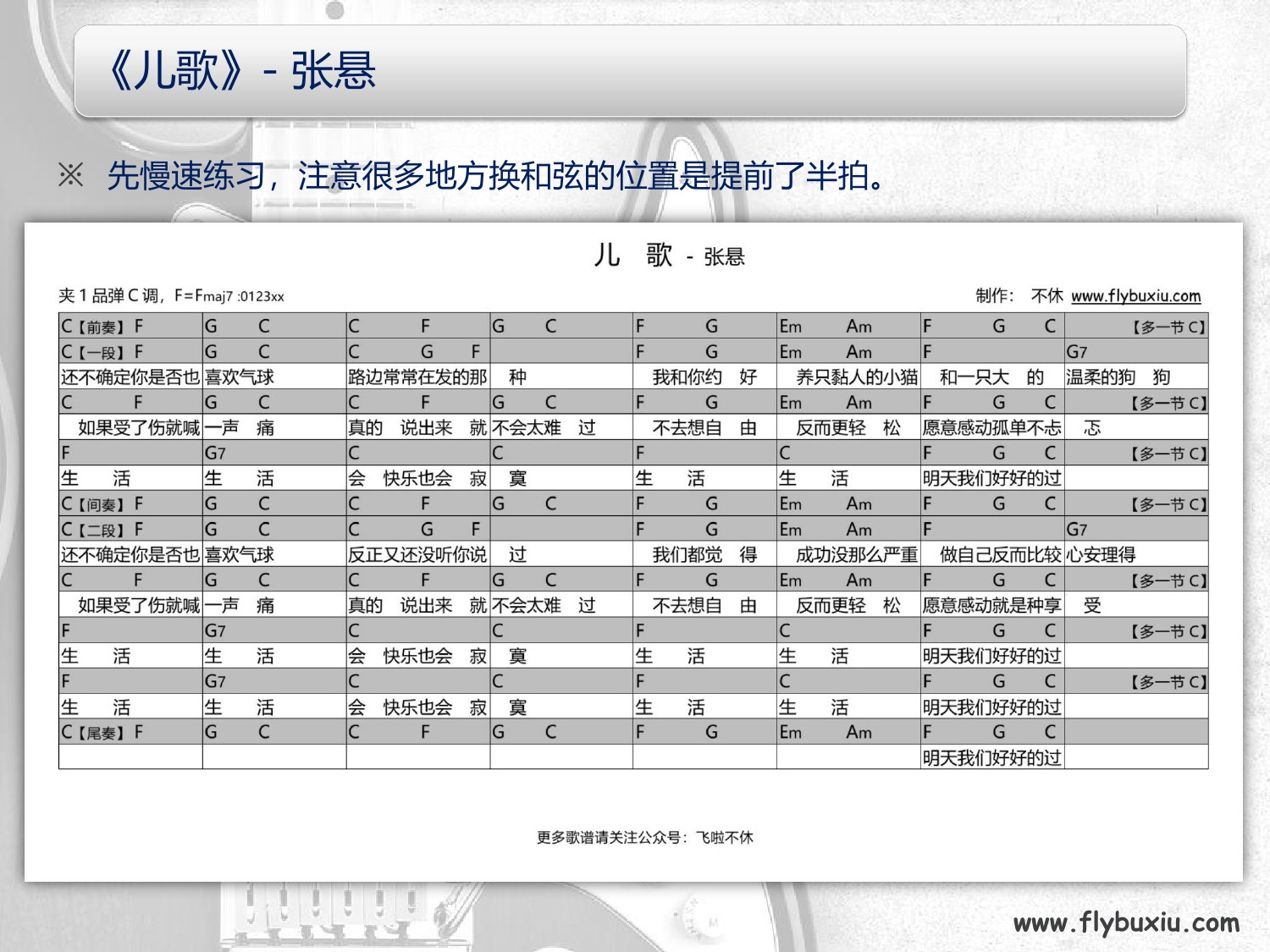Select the lyric cell 路边常常在发的那
The height and width of the screenshot is (952, 1270).
(x=418, y=377)
